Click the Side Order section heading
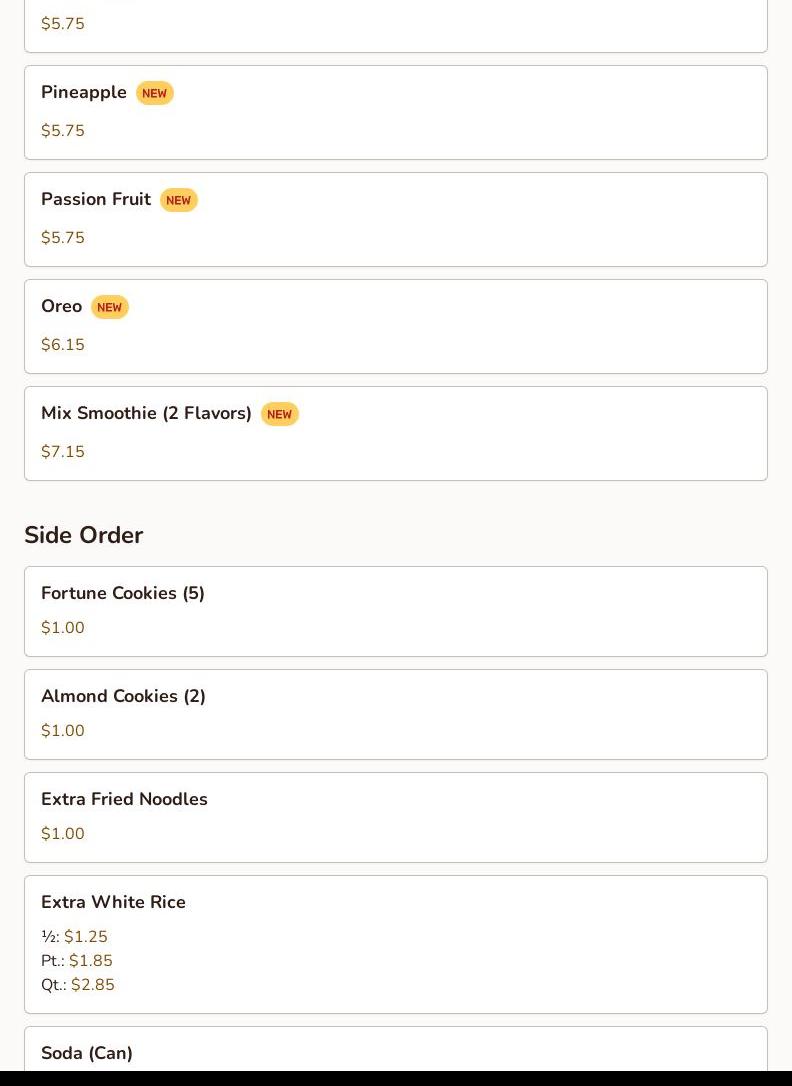Viewport: 792px width, 1086px height. [84, 535]
